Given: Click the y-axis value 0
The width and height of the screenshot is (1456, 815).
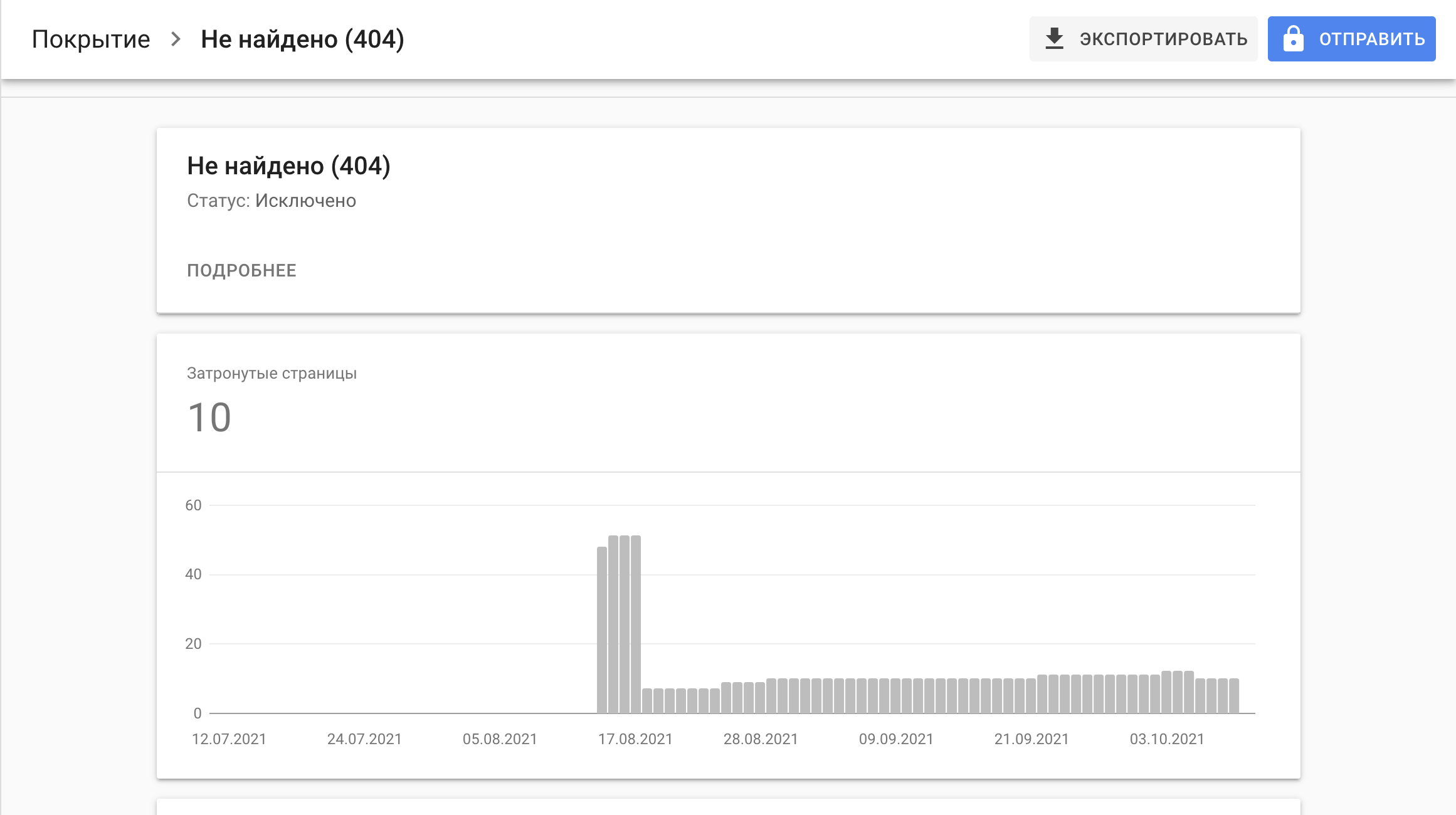Looking at the screenshot, I should pyautogui.click(x=198, y=713).
